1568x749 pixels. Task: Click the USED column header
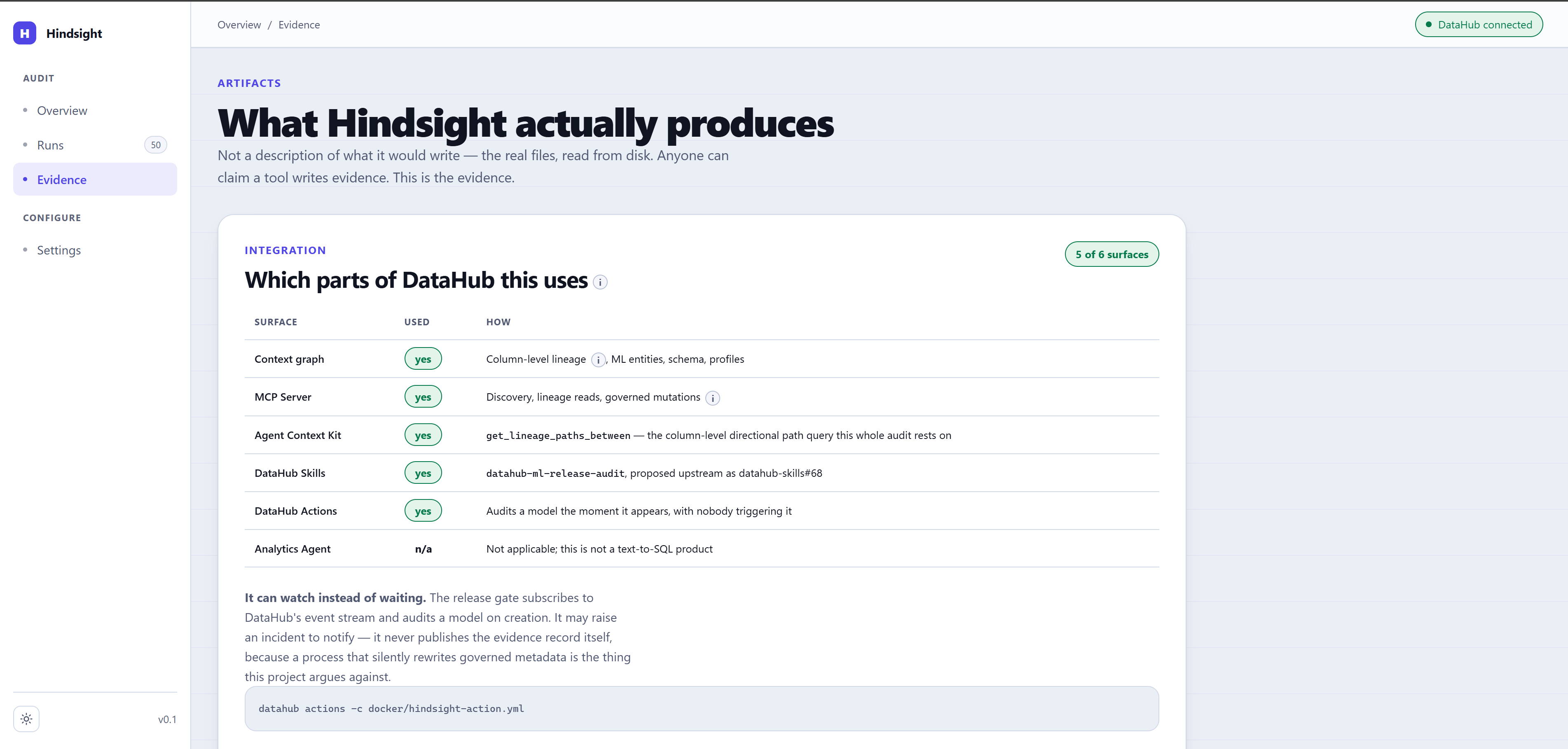(417, 322)
